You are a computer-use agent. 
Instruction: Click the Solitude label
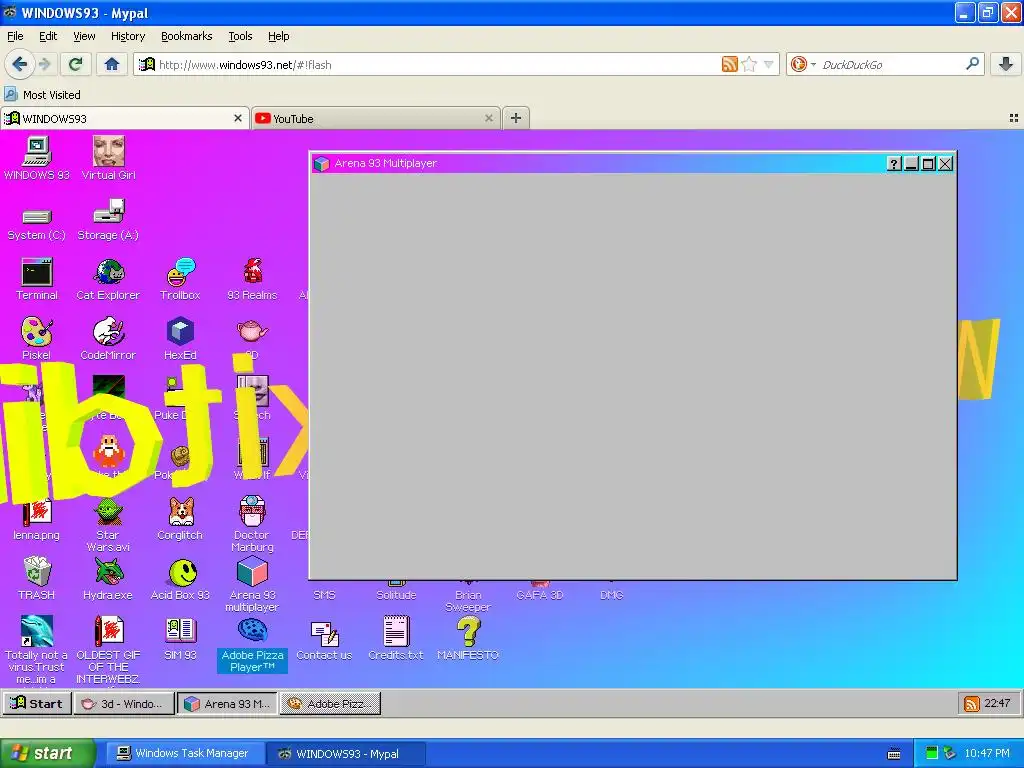click(396, 595)
